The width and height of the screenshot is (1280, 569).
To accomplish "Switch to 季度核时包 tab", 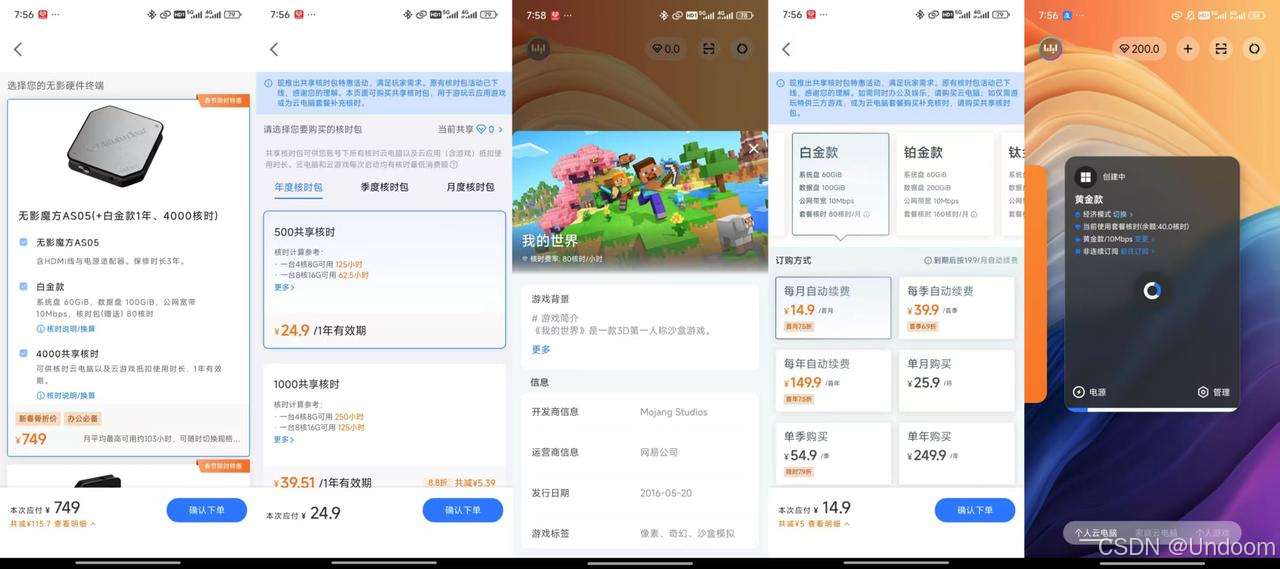I will tap(385, 187).
